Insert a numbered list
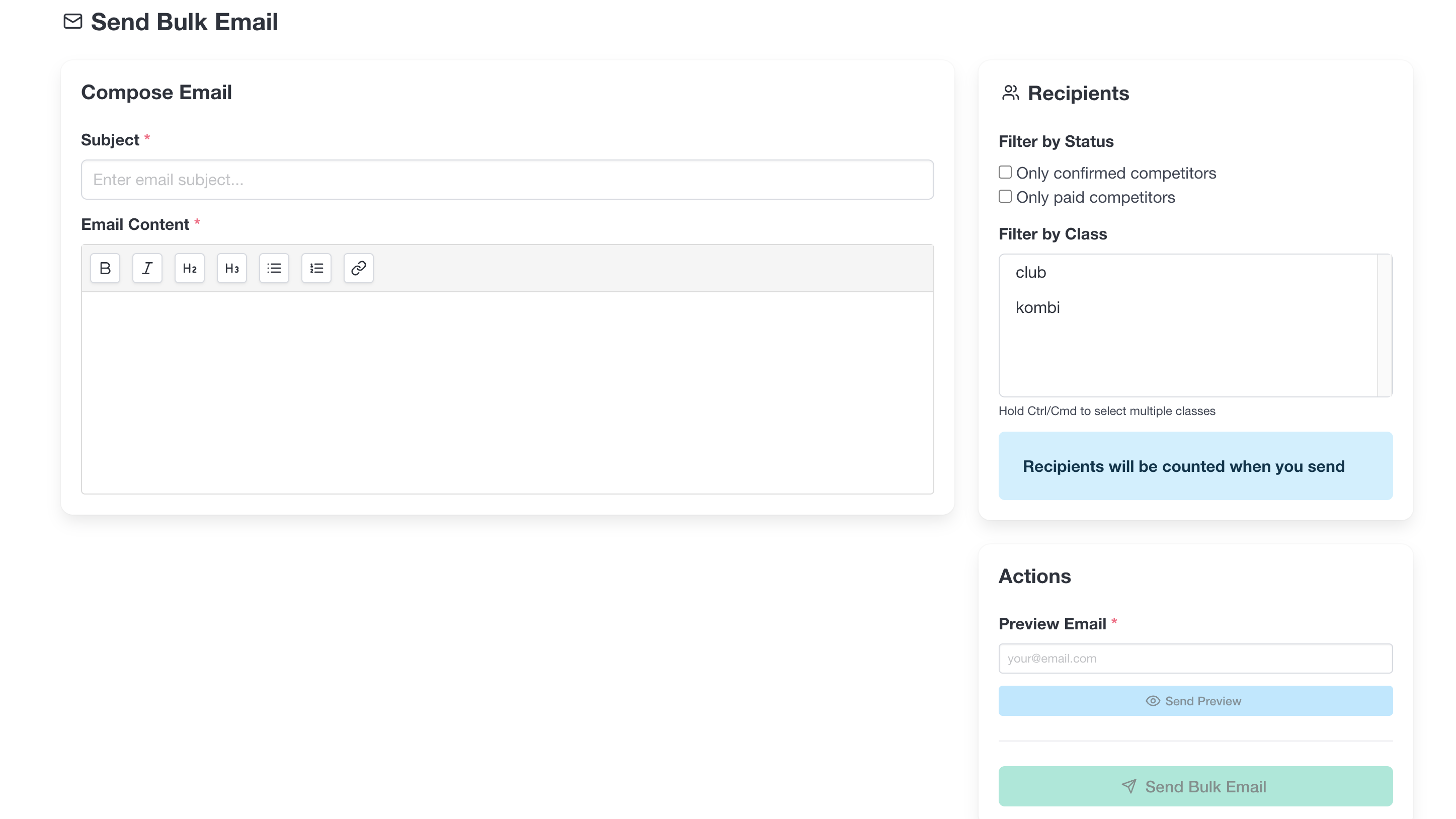Viewport: 1456px width, 819px height. tap(316, 268)
